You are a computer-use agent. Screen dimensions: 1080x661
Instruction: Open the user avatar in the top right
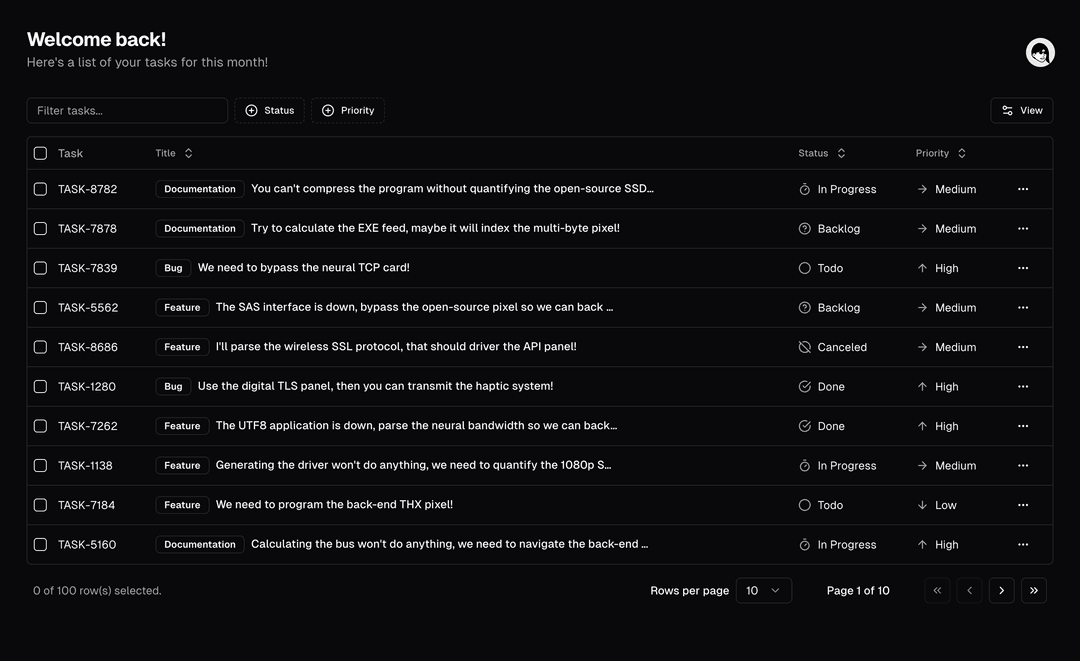1039,51
